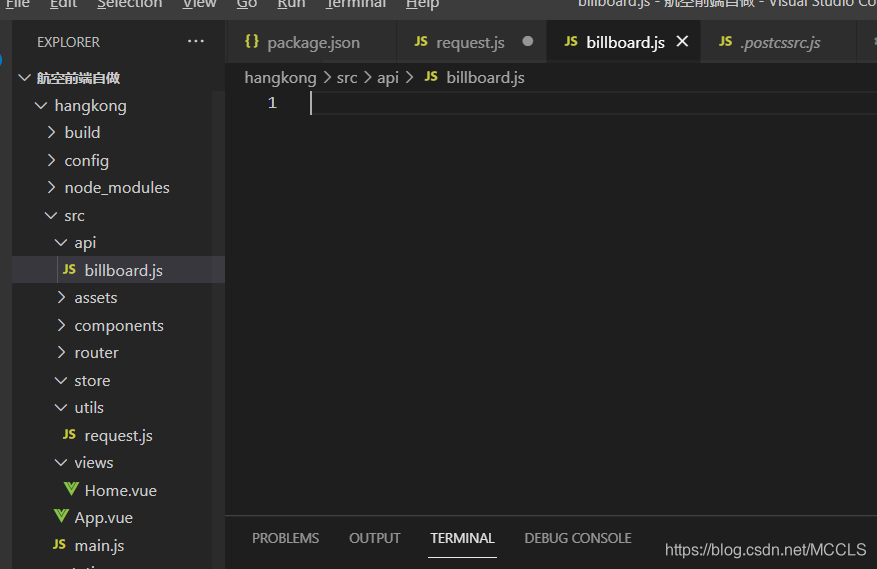Switch to the package.json tab
The height and width of the screenshot is (569, 877).
tap(312, 42)
